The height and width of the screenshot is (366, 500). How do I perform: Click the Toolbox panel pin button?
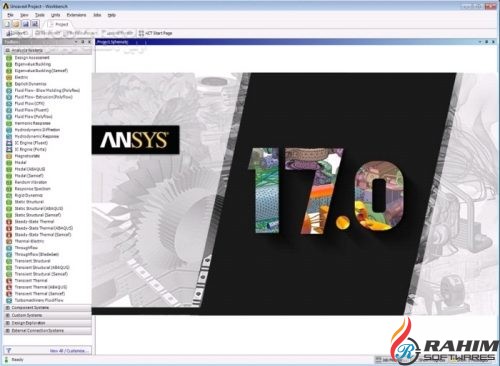(x=83, y=42)
